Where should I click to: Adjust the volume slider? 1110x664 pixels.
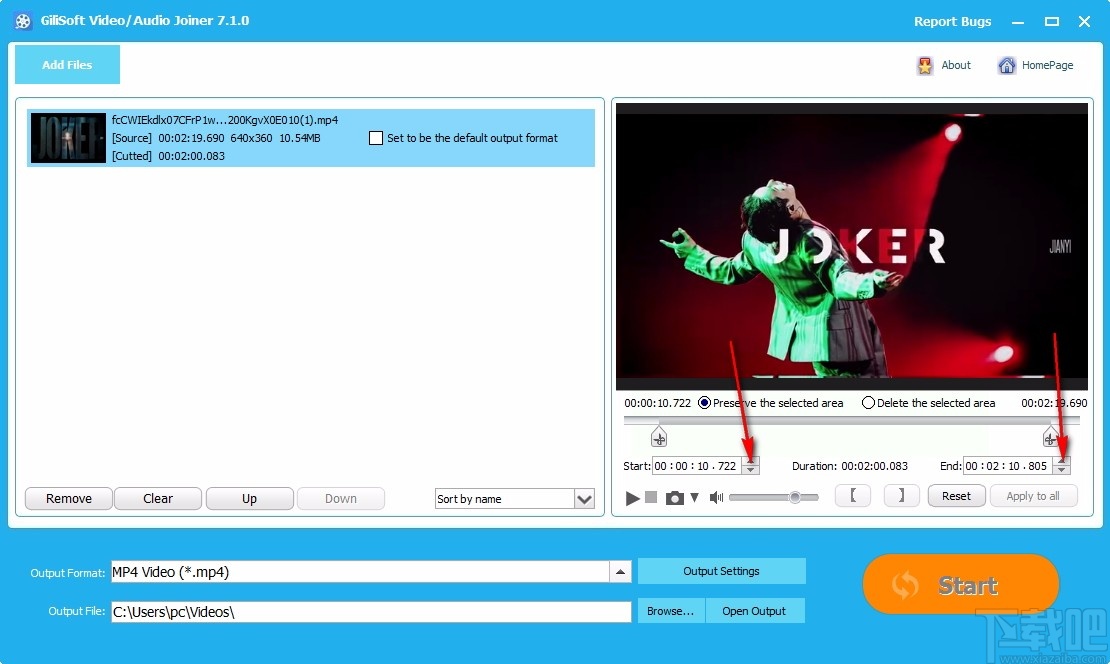795,496
